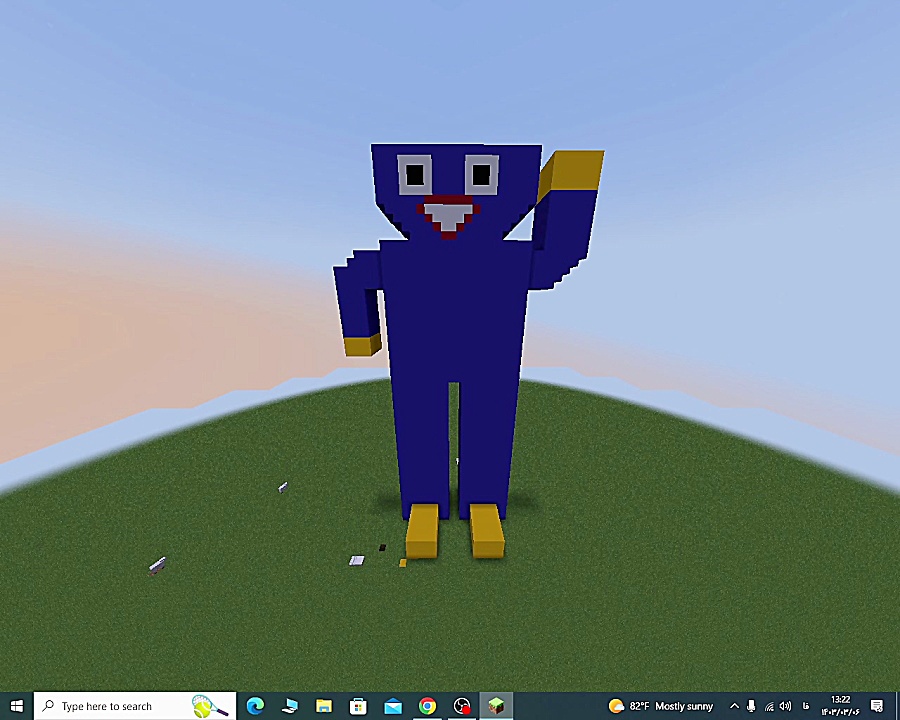
Task: Open File Explorer from the taskbar
Action: (x=324, y=706)
